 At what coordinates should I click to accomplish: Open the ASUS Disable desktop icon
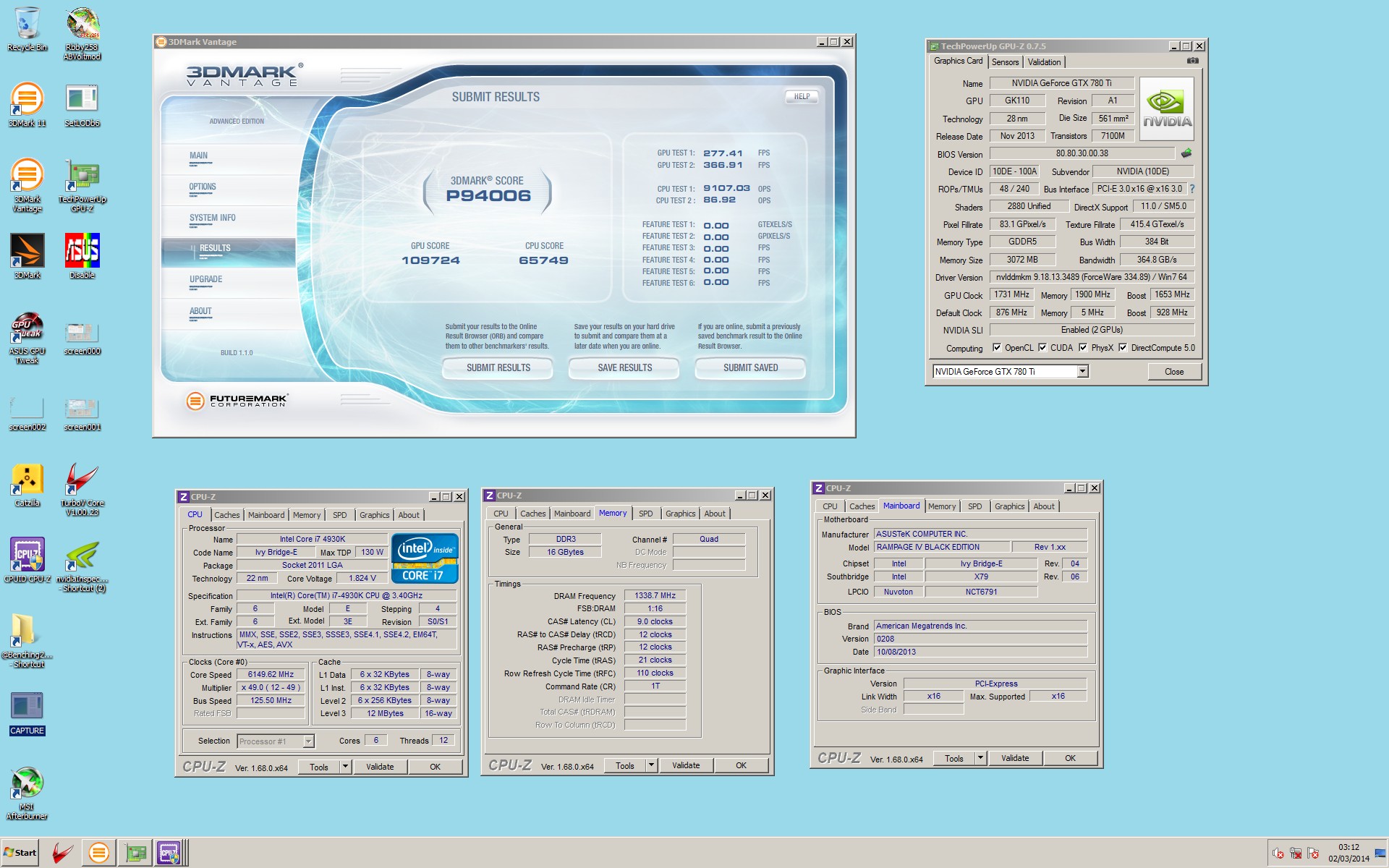point(82,256)
